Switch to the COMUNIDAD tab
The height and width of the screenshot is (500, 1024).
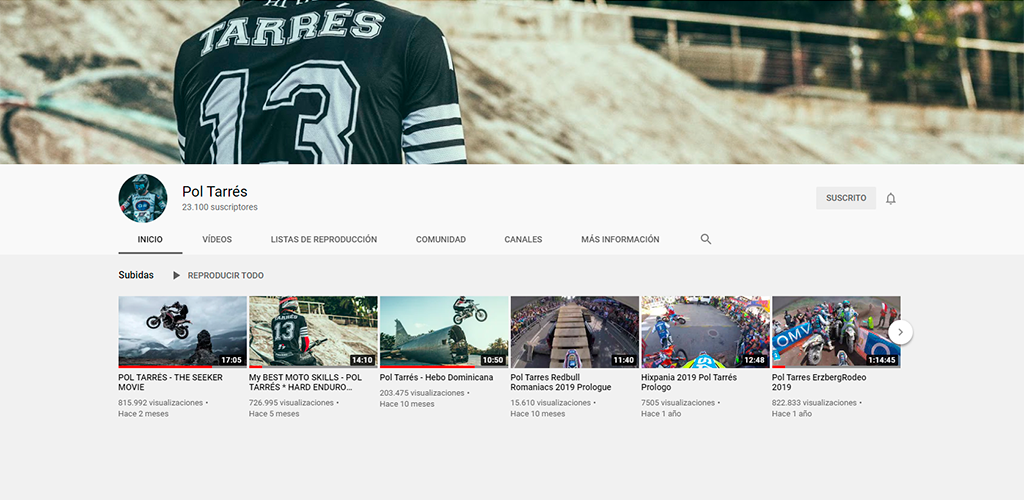pyautogui.click(x=441, y=240)
